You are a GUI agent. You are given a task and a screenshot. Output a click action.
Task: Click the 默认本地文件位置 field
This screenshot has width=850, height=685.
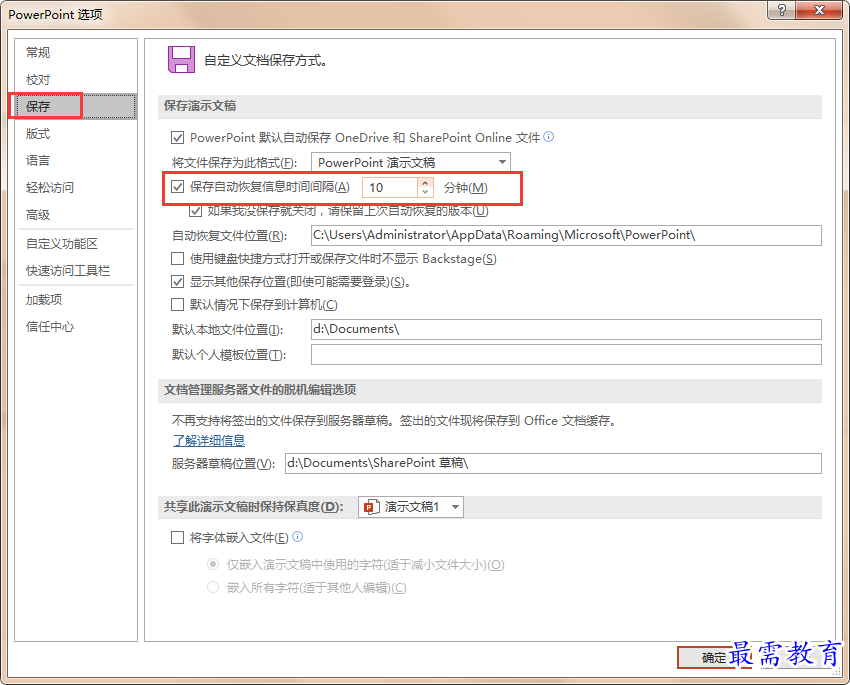[566, 329]
